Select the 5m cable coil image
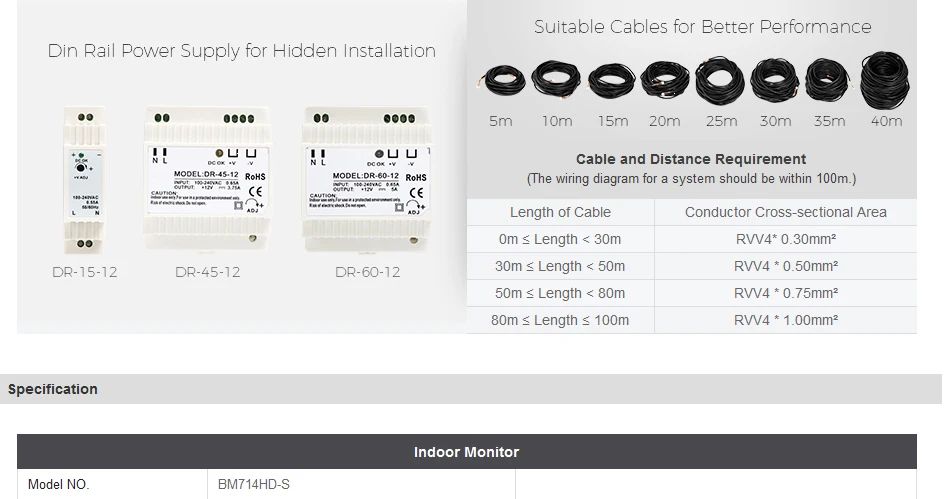Screen dimensions: 949x499 [x=501, y=82]
